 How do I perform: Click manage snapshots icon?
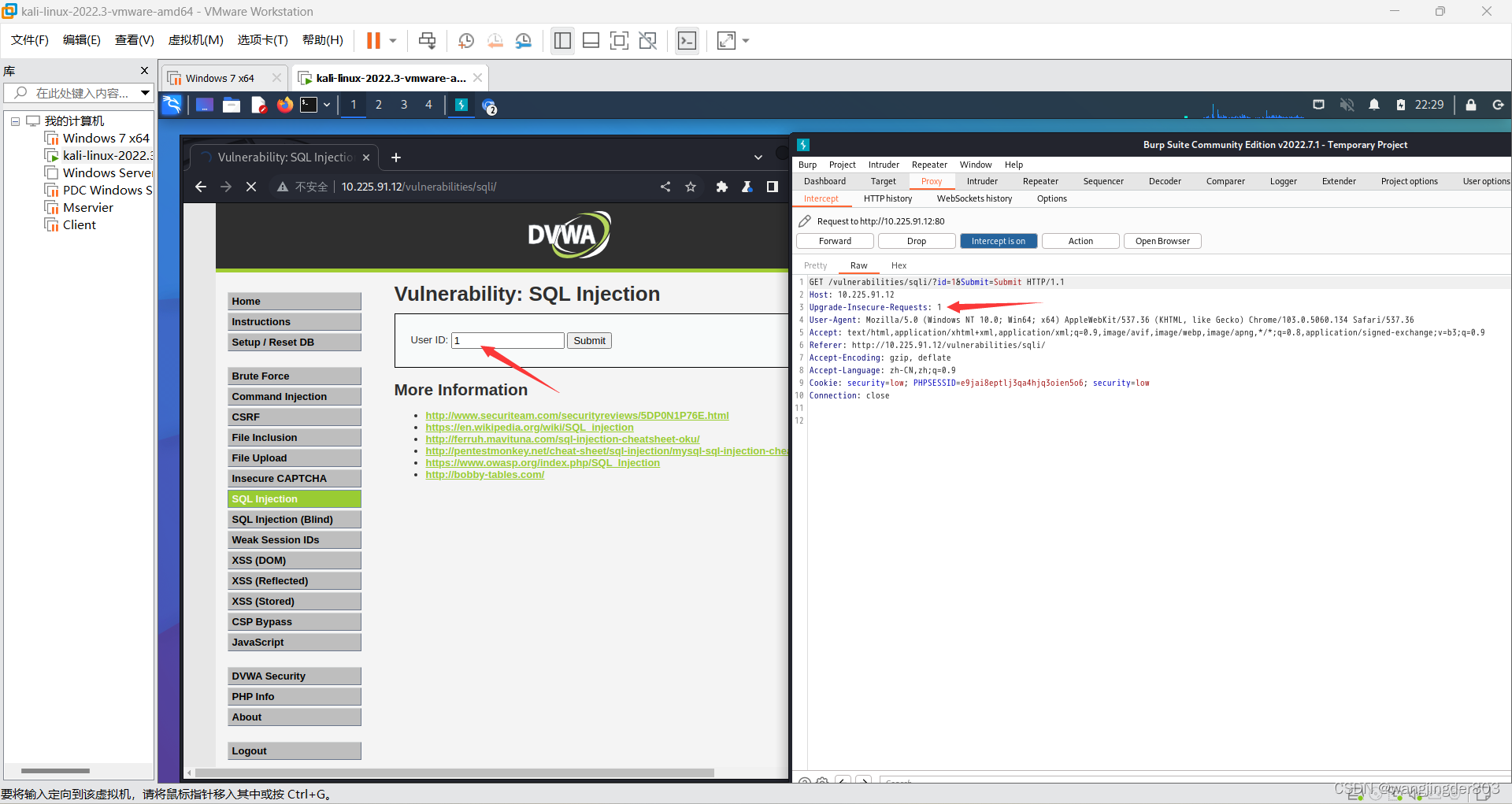pyautogui.click(x=524, y=41)
